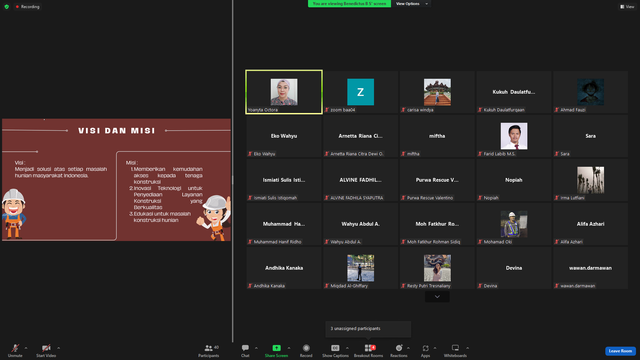This screenshot has height=360, width=640.
Task: Click the Recording indicator
Action: tap(27, 7)
